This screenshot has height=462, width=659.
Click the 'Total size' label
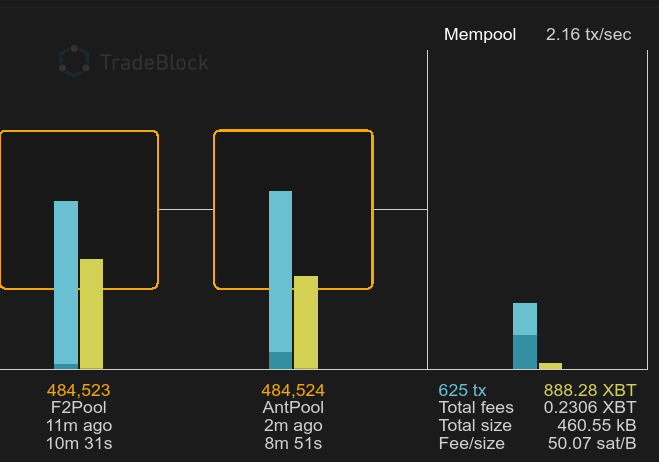pyautogui.click(x=475, y=426)
